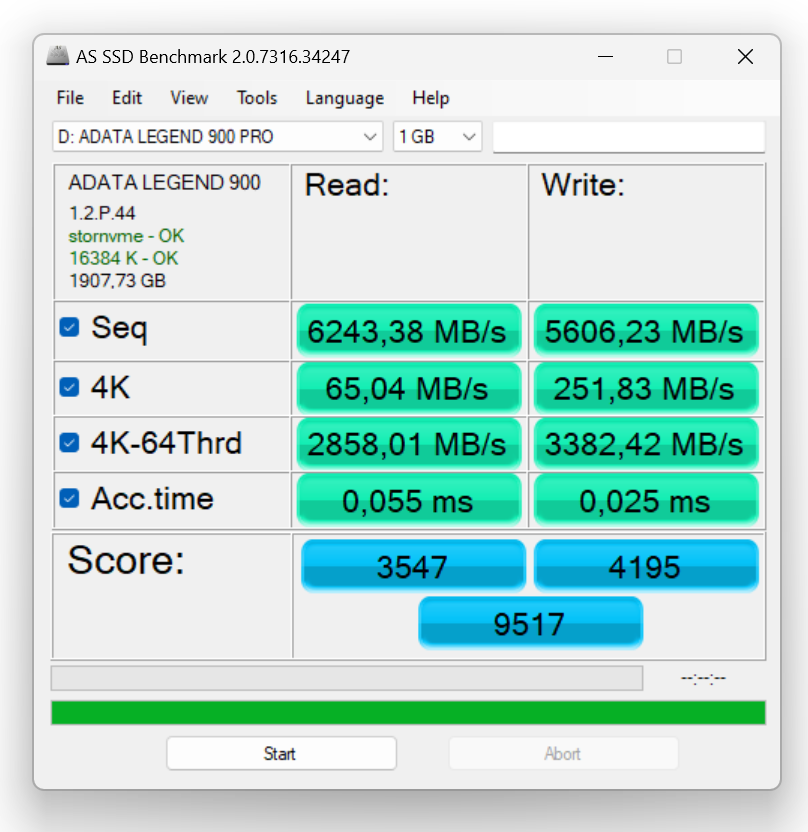Open the Tools menu
The width and height of the screenshot is (808, 832).
pyautogui.click(x=257, y=98)
